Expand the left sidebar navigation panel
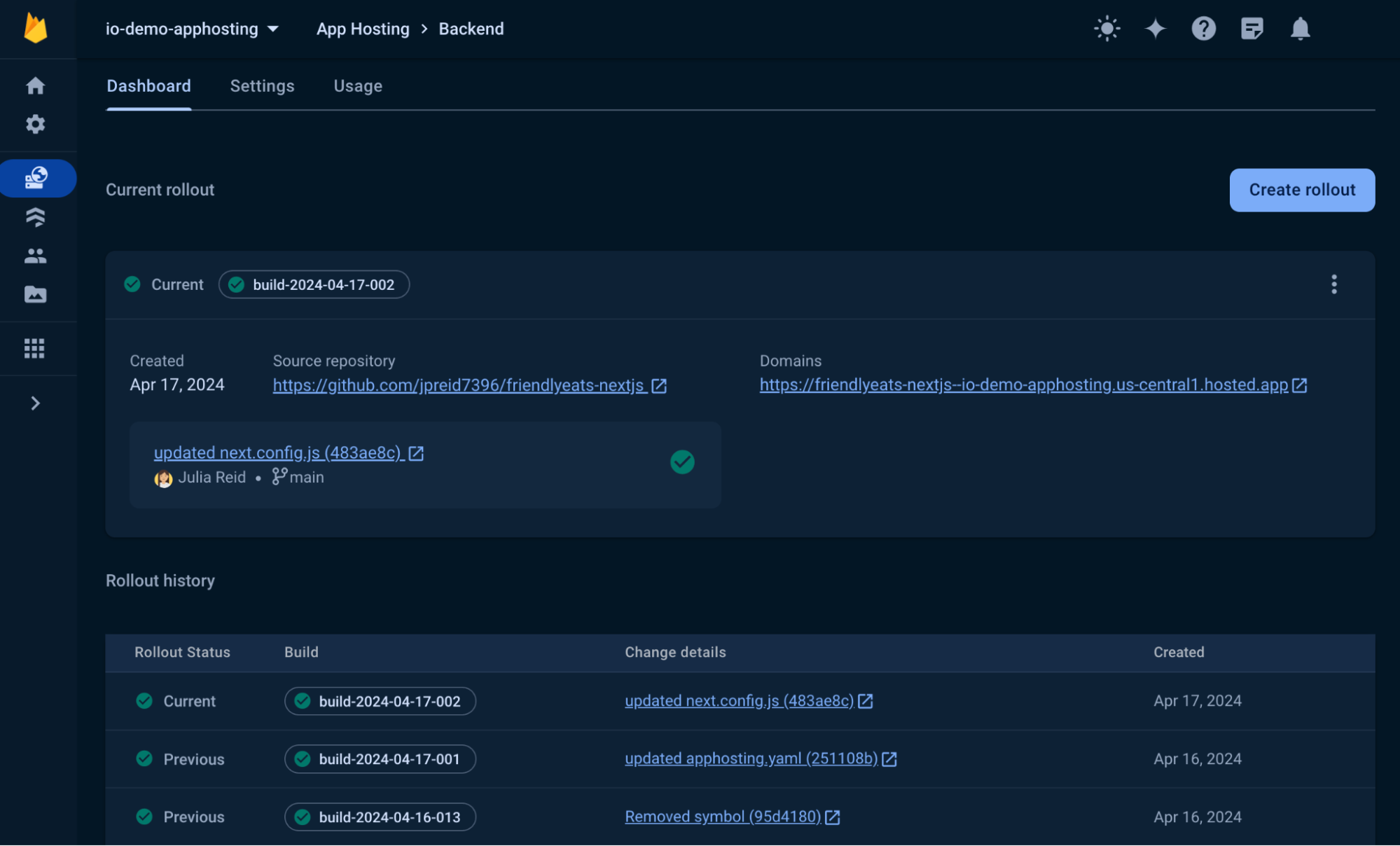This screenshot has width=1400, height=846. click(x=35, y=402)
